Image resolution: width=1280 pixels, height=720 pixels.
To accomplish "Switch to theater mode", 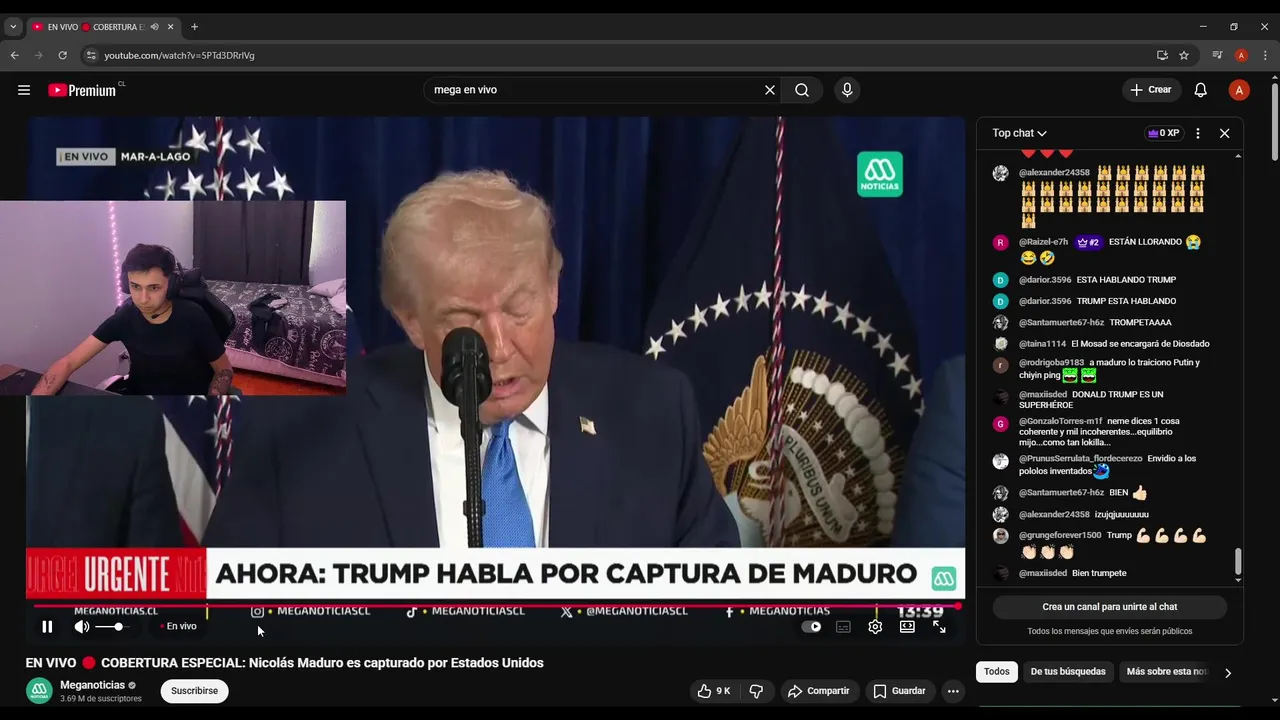I will (x=907, y=627).
